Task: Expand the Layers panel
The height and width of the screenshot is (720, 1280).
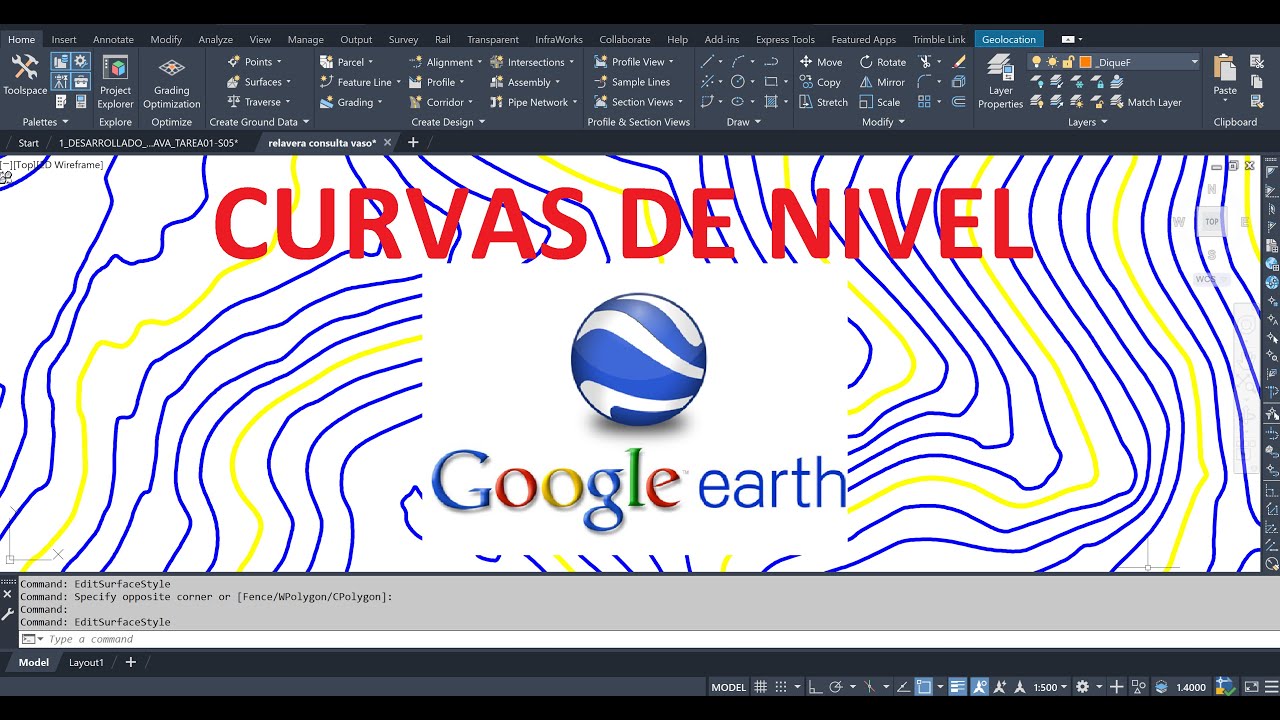Action: (1088, 122)
